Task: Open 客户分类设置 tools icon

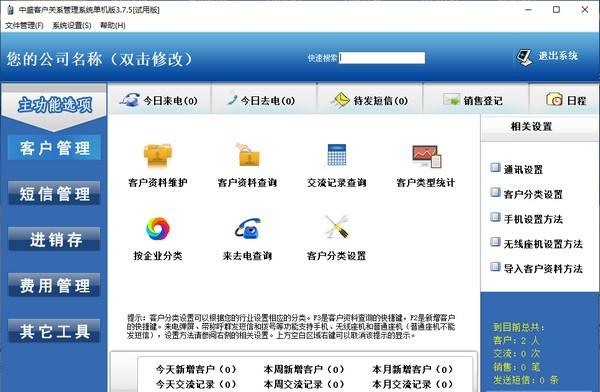Action: (337, 227)
